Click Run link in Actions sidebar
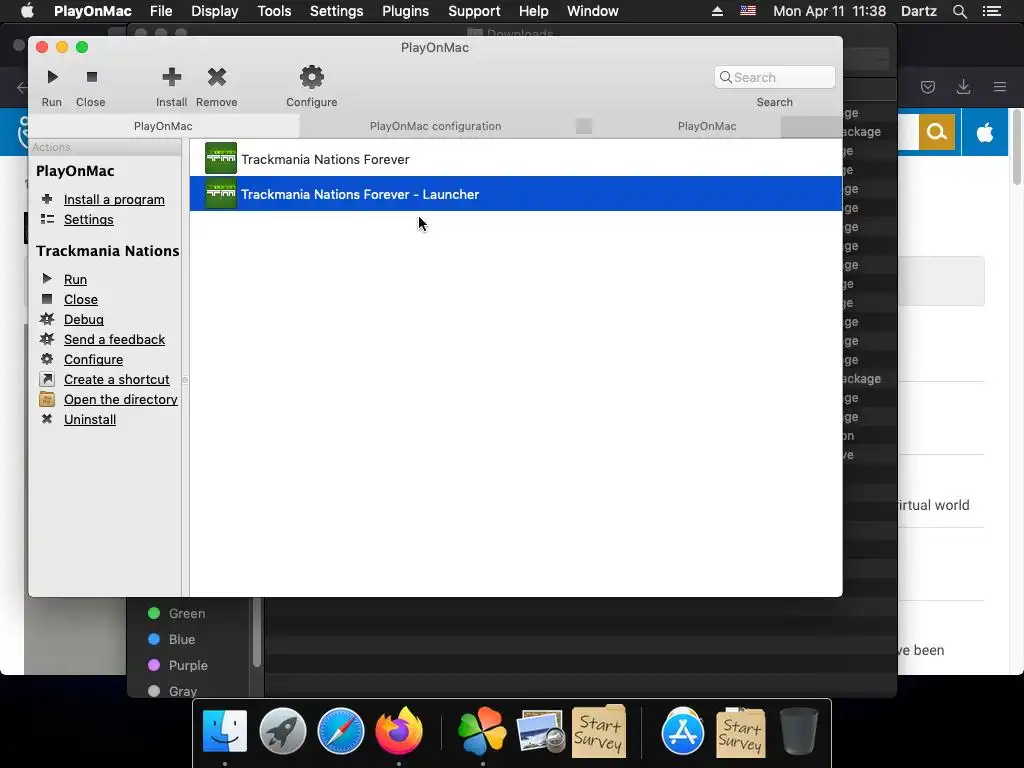The image size is (1024, 768). (75, 279)
